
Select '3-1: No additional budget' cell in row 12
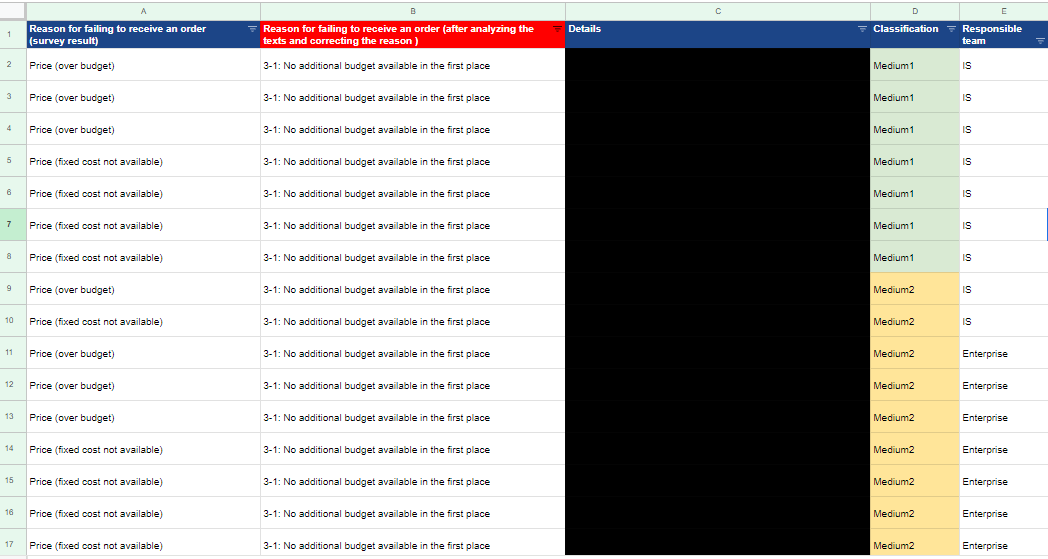pos(413,386)
